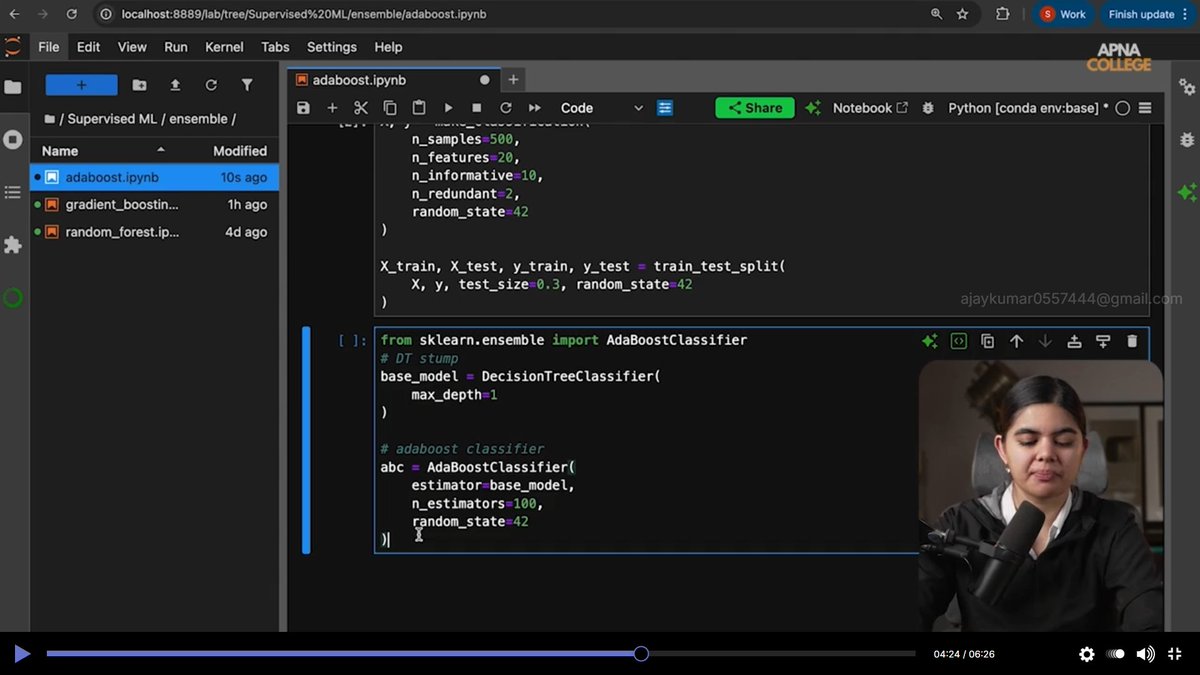The width and height of the screenshot is (1200, 675).
Task: Enable the debugger bug icon in the notebook toolbar
Action: tap(928, 108)
